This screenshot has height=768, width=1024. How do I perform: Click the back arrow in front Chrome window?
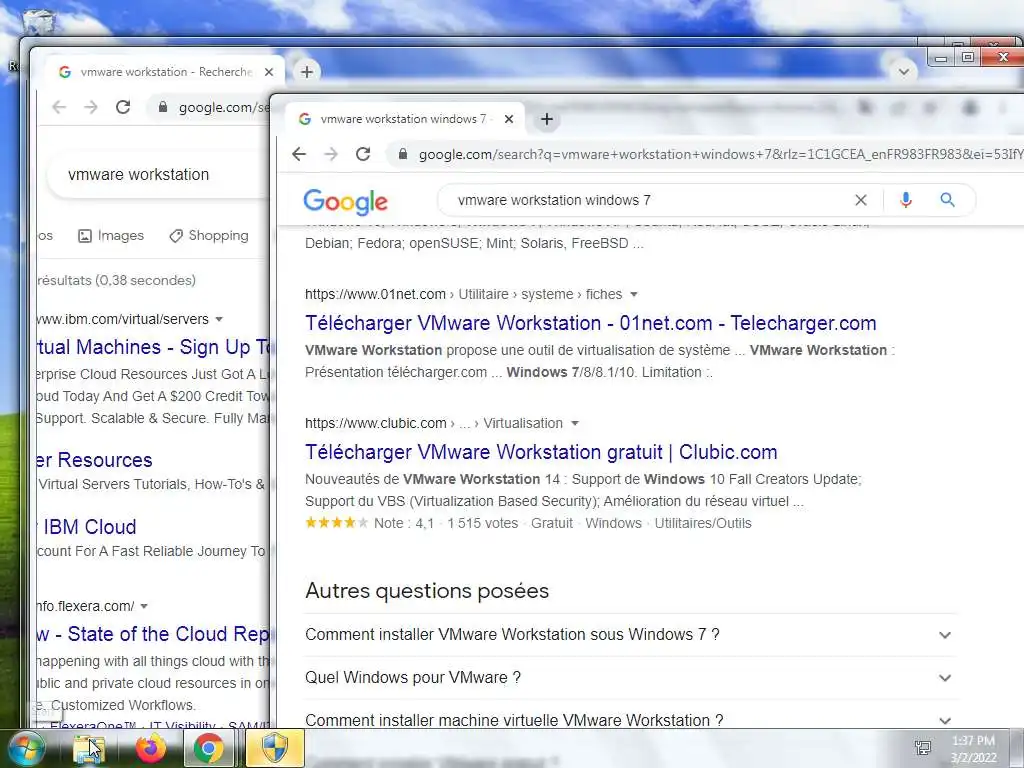299,154
